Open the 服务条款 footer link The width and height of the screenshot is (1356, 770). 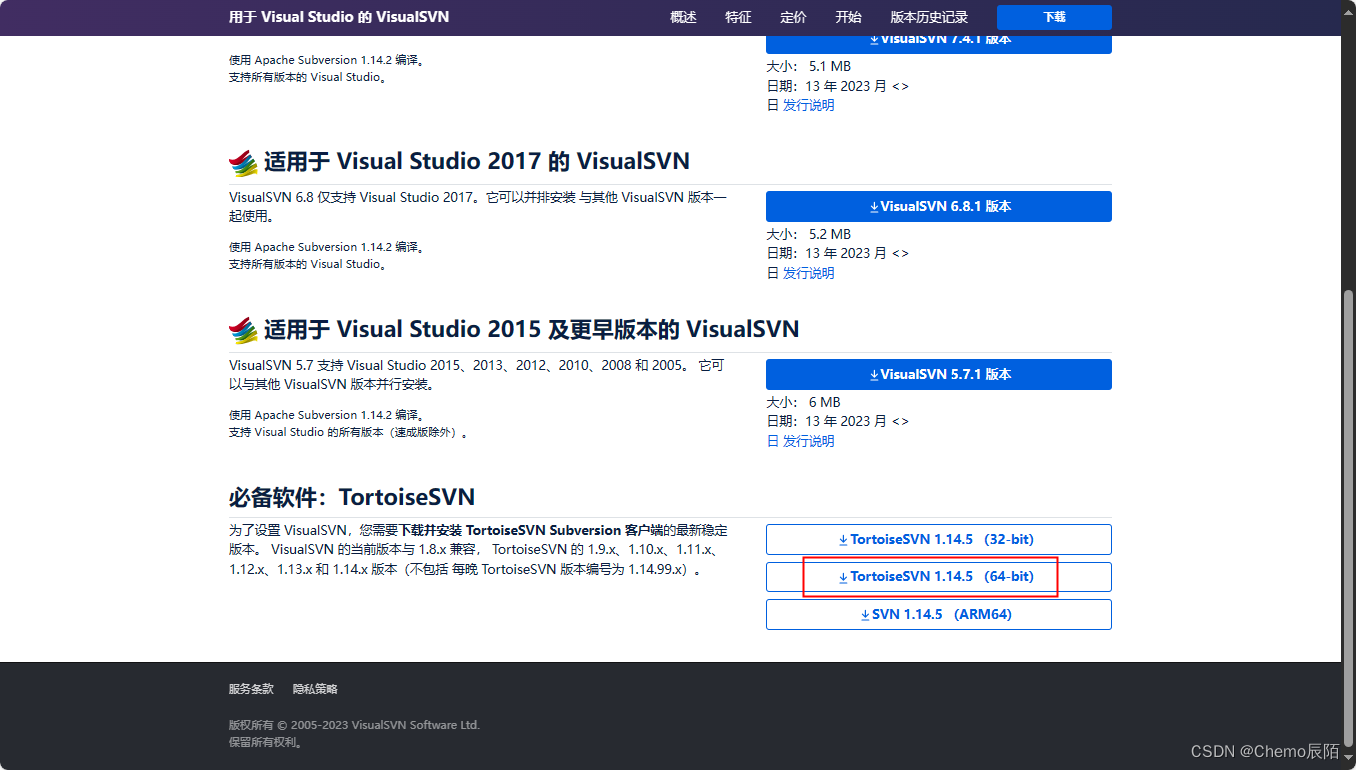click(251, 689)
